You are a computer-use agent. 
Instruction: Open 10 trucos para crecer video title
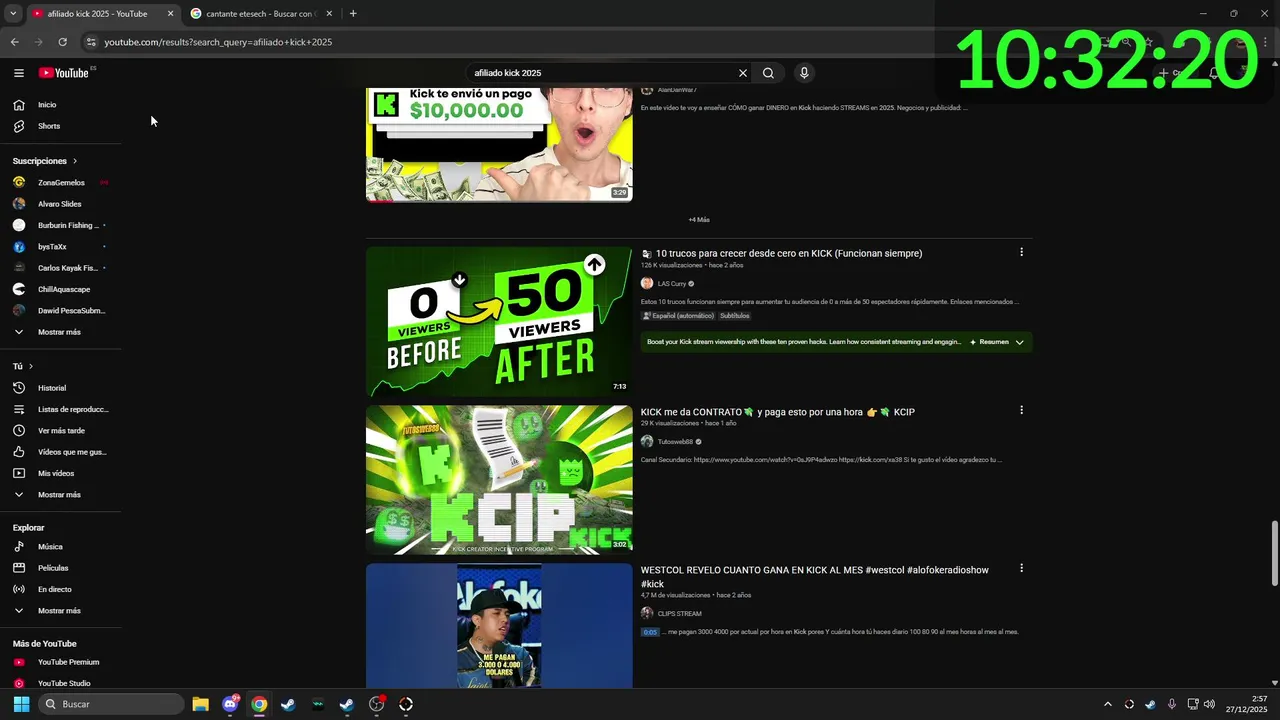(789, 253)
